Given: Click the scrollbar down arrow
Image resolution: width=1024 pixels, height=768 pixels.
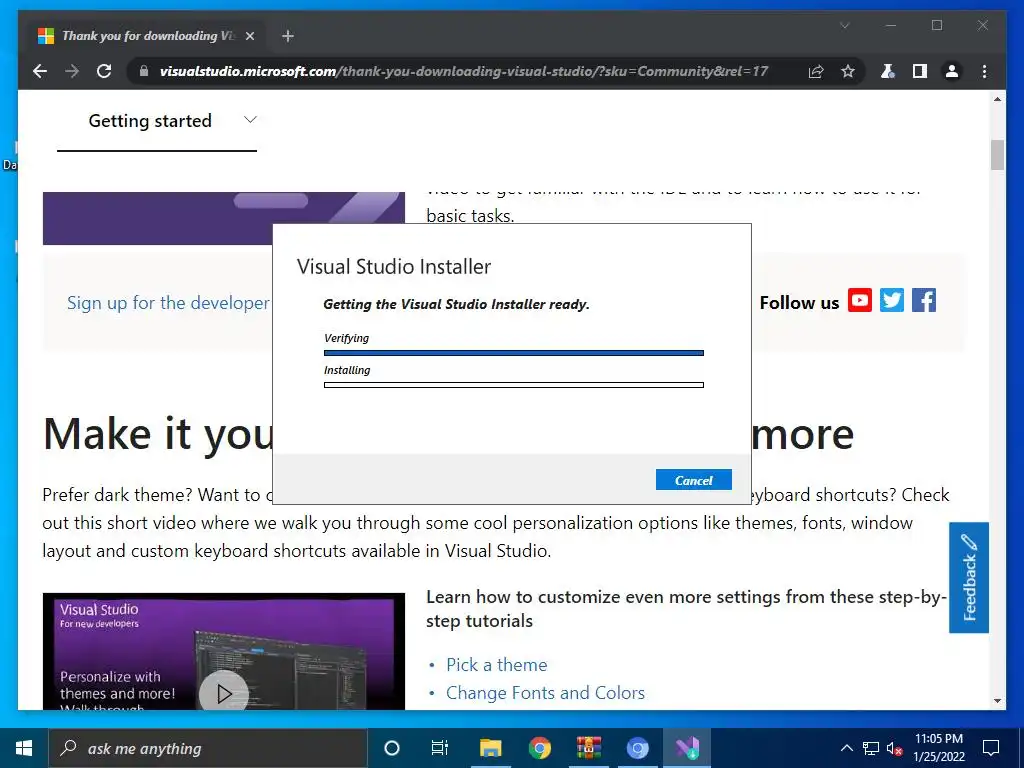Looking at the screenshot, I should coord(997,701).
